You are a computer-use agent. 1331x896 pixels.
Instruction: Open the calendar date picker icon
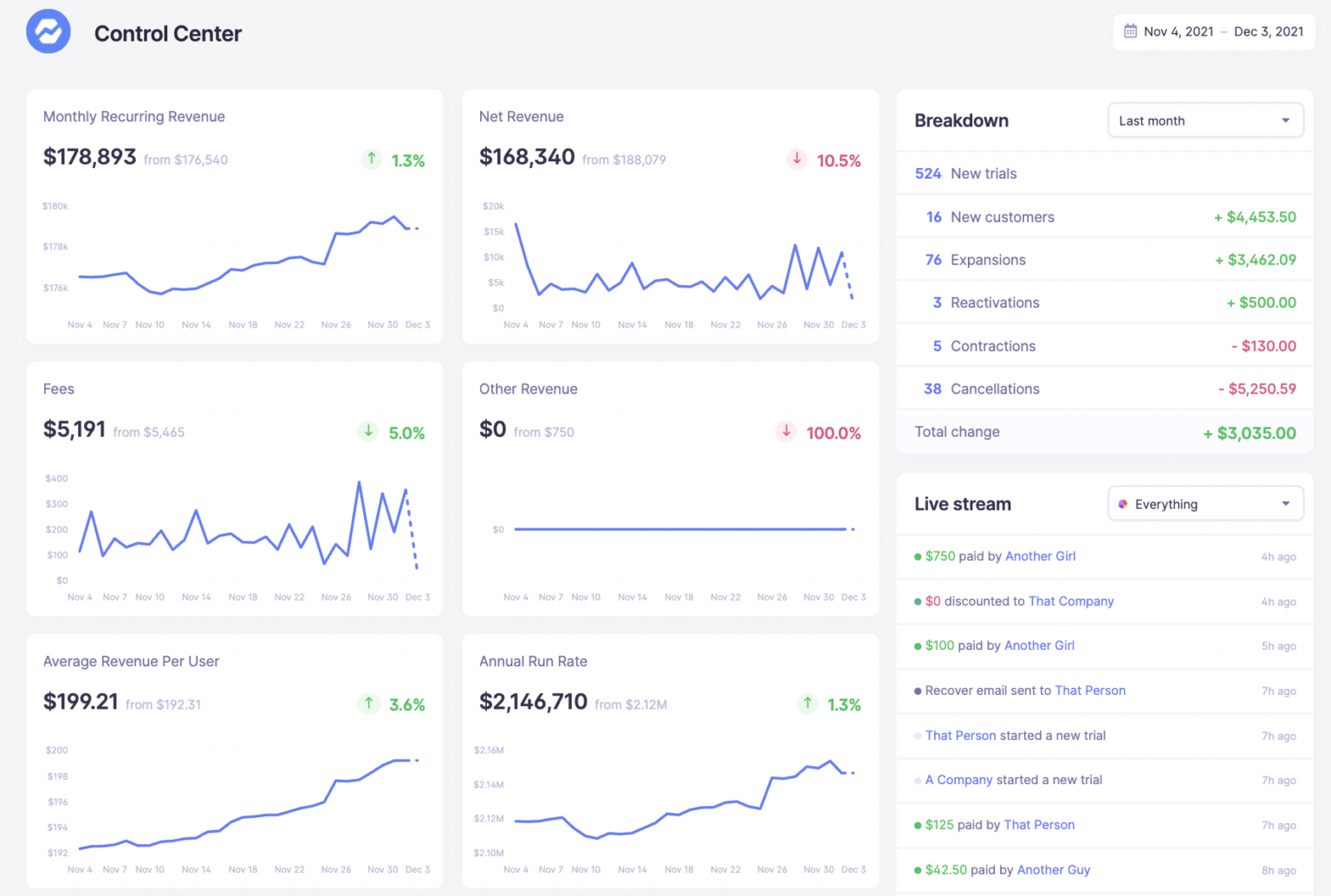pyautogui.click(x=1130, y=30)
